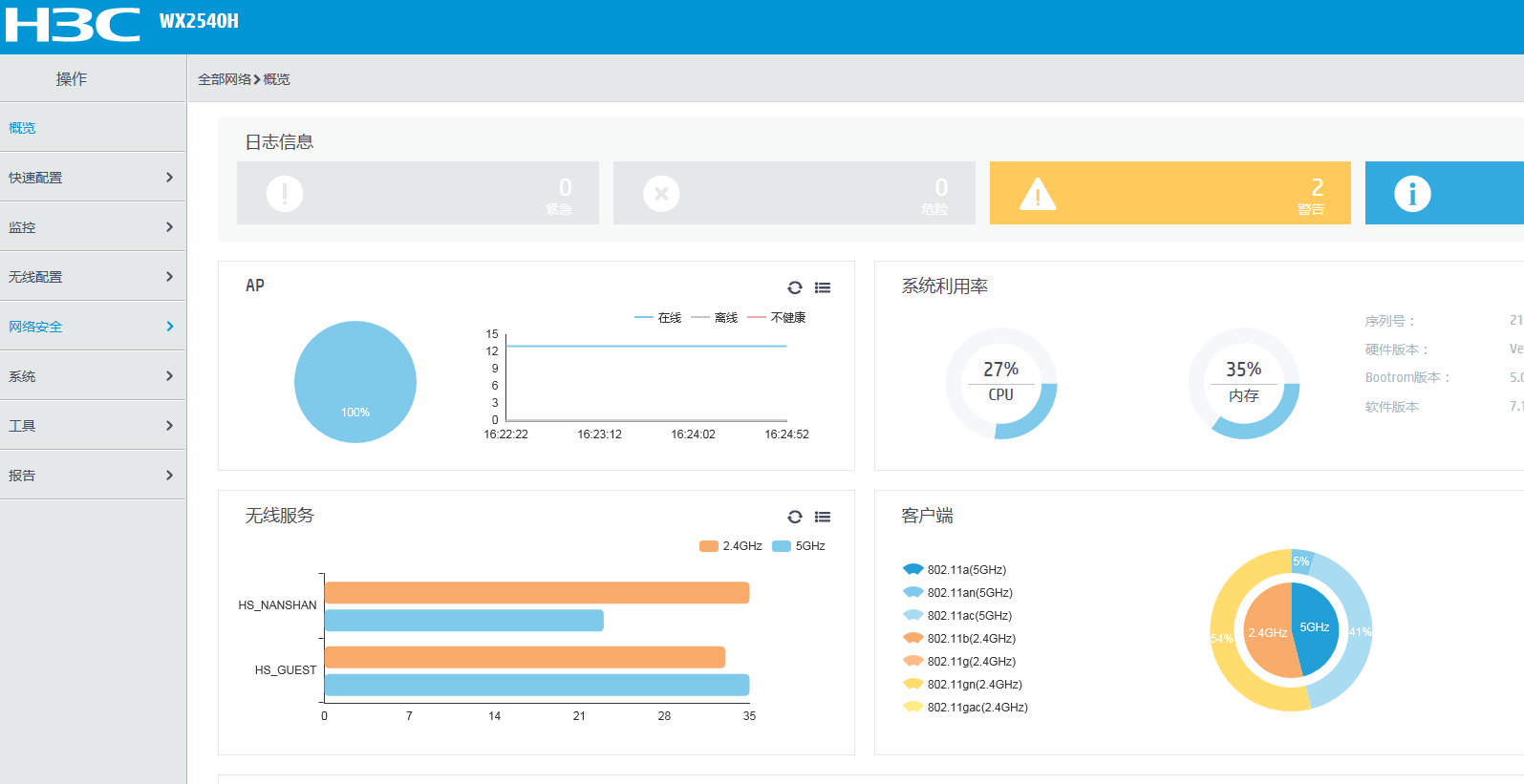Open the 无线配置 menu item
Screen dimensions: 1524x784
pyautogui.click(x=93, y=277)
